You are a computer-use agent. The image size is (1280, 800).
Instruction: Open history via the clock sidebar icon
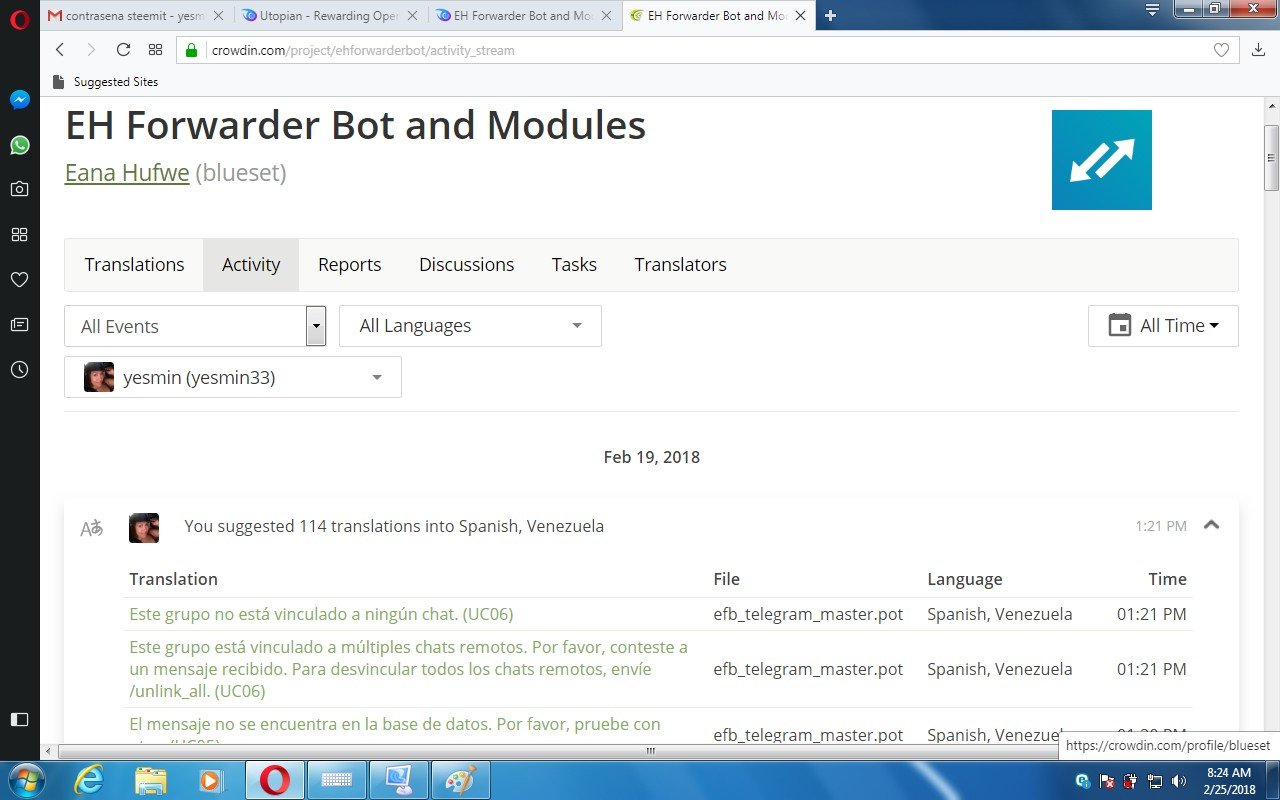point(20,370)
